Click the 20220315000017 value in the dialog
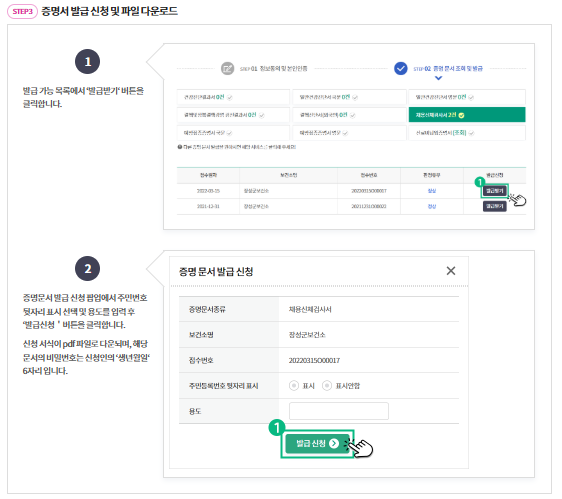Viewport: 562px width, 499px height. 314,360
